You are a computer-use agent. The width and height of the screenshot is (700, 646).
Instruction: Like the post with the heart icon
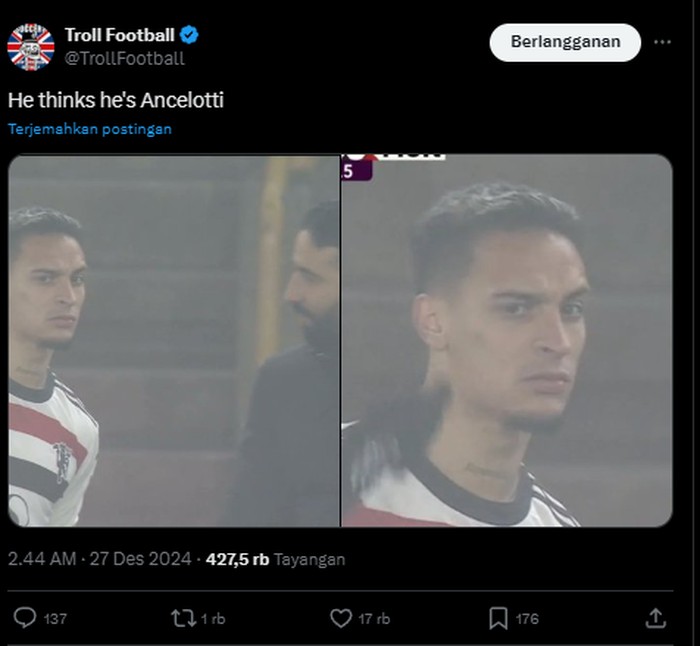coord(341,618)
